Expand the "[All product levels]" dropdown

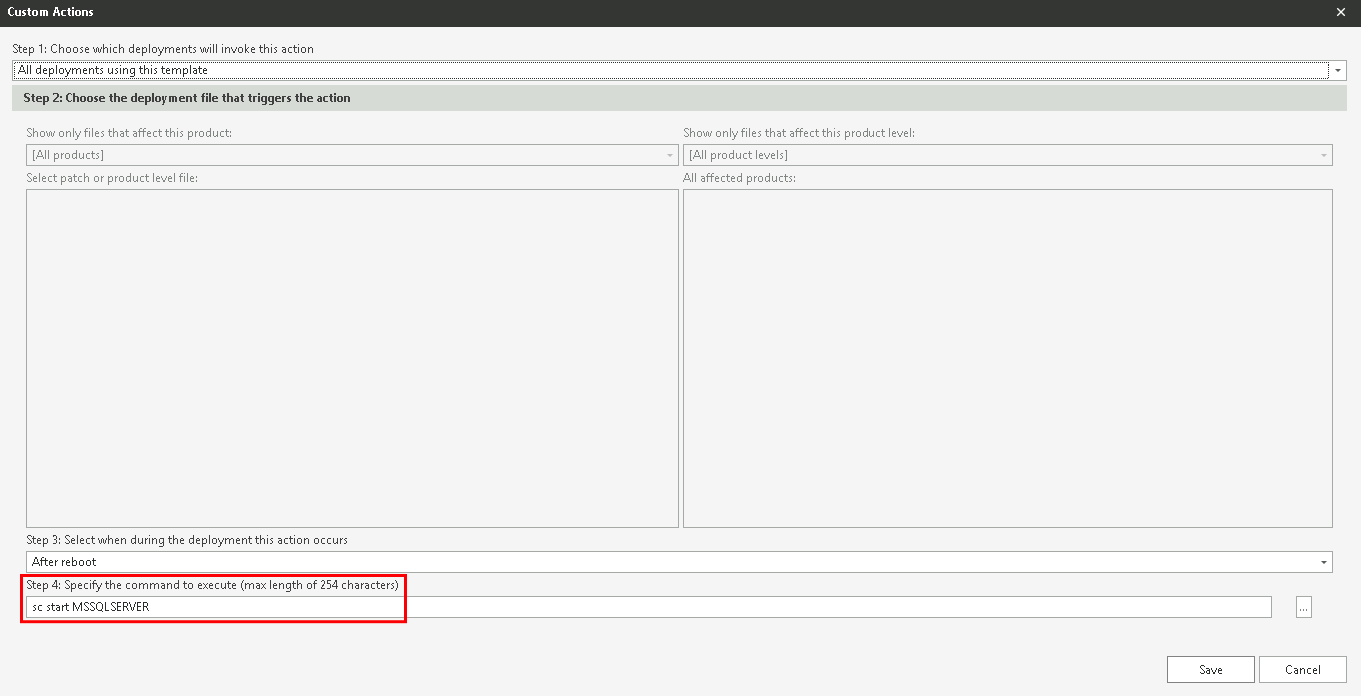pyautogui.click(x=1322, y=155)
